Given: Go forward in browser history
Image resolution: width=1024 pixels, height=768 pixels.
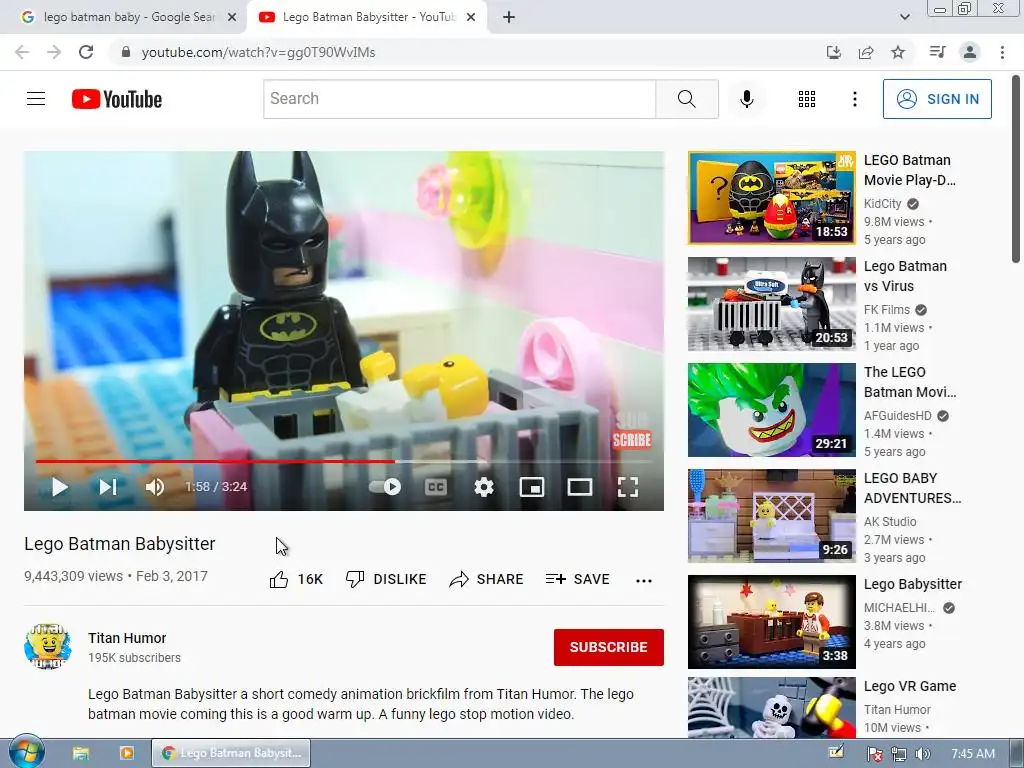Looking at the screenshot, I should coord(54,52).
